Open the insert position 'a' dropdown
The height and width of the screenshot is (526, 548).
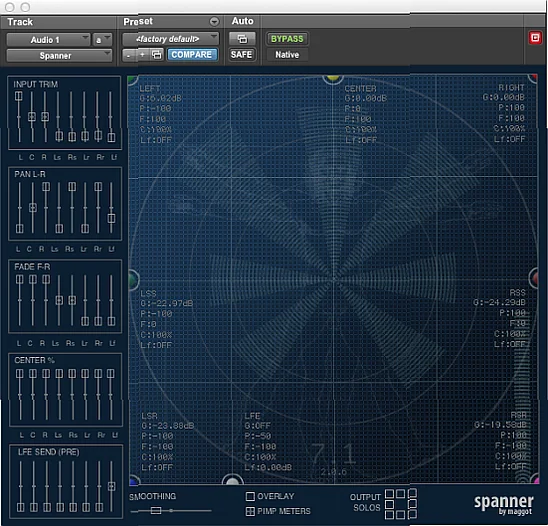[x=102, y=39]
